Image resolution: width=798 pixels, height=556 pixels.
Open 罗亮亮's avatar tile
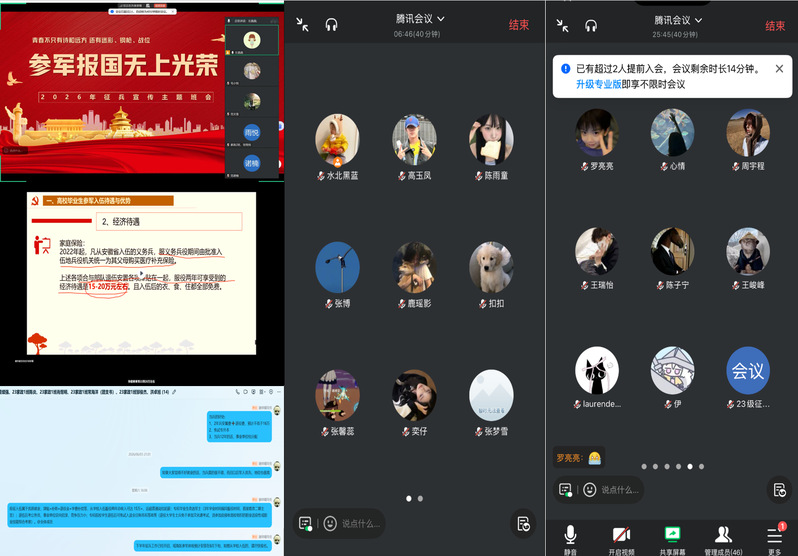[596, 132]
